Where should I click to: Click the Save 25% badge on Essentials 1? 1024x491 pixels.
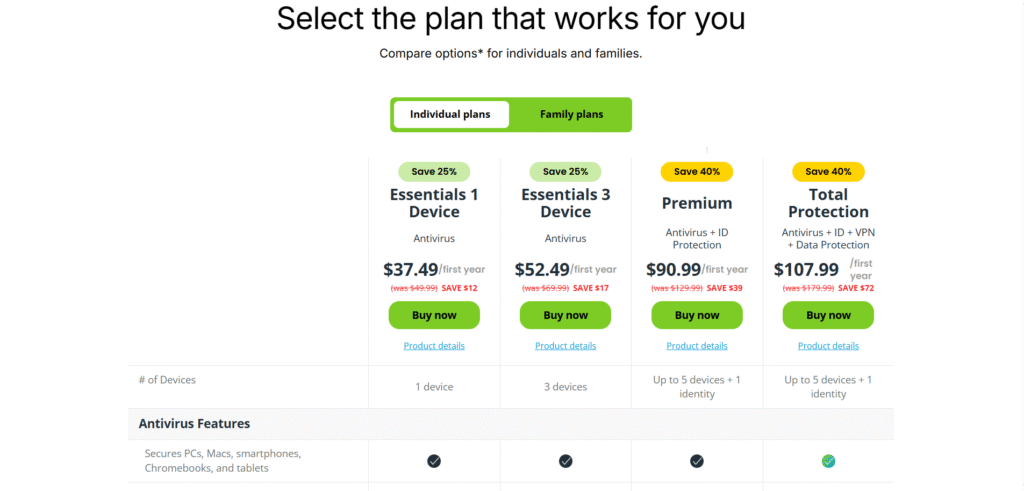coord(434,172)
